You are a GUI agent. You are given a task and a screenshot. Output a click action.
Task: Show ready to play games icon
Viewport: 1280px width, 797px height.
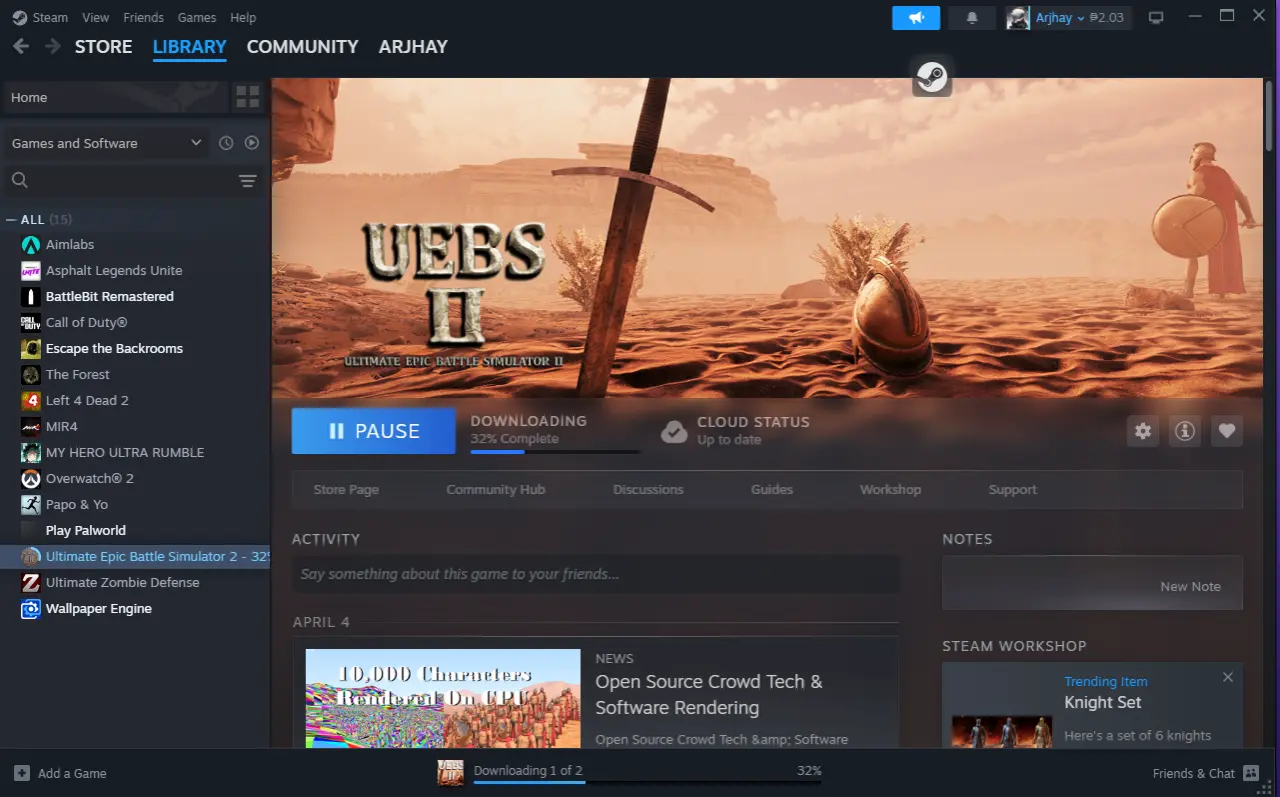point(252,143)
